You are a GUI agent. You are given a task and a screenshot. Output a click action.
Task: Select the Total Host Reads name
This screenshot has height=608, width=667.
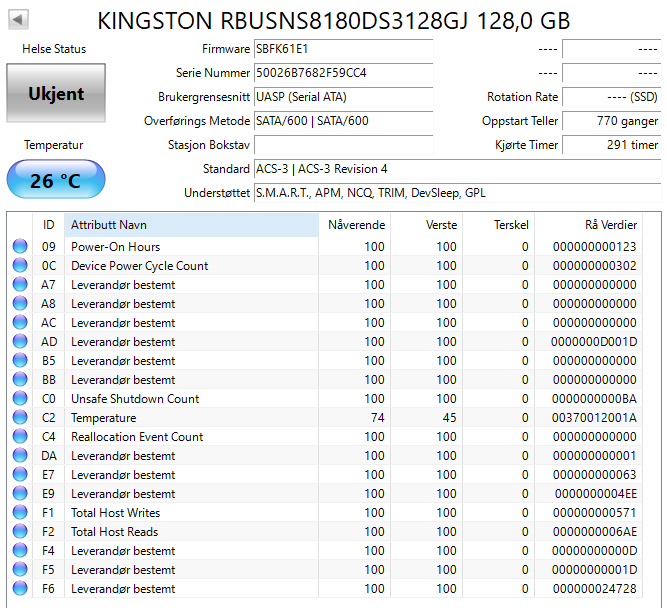[114, 532]
